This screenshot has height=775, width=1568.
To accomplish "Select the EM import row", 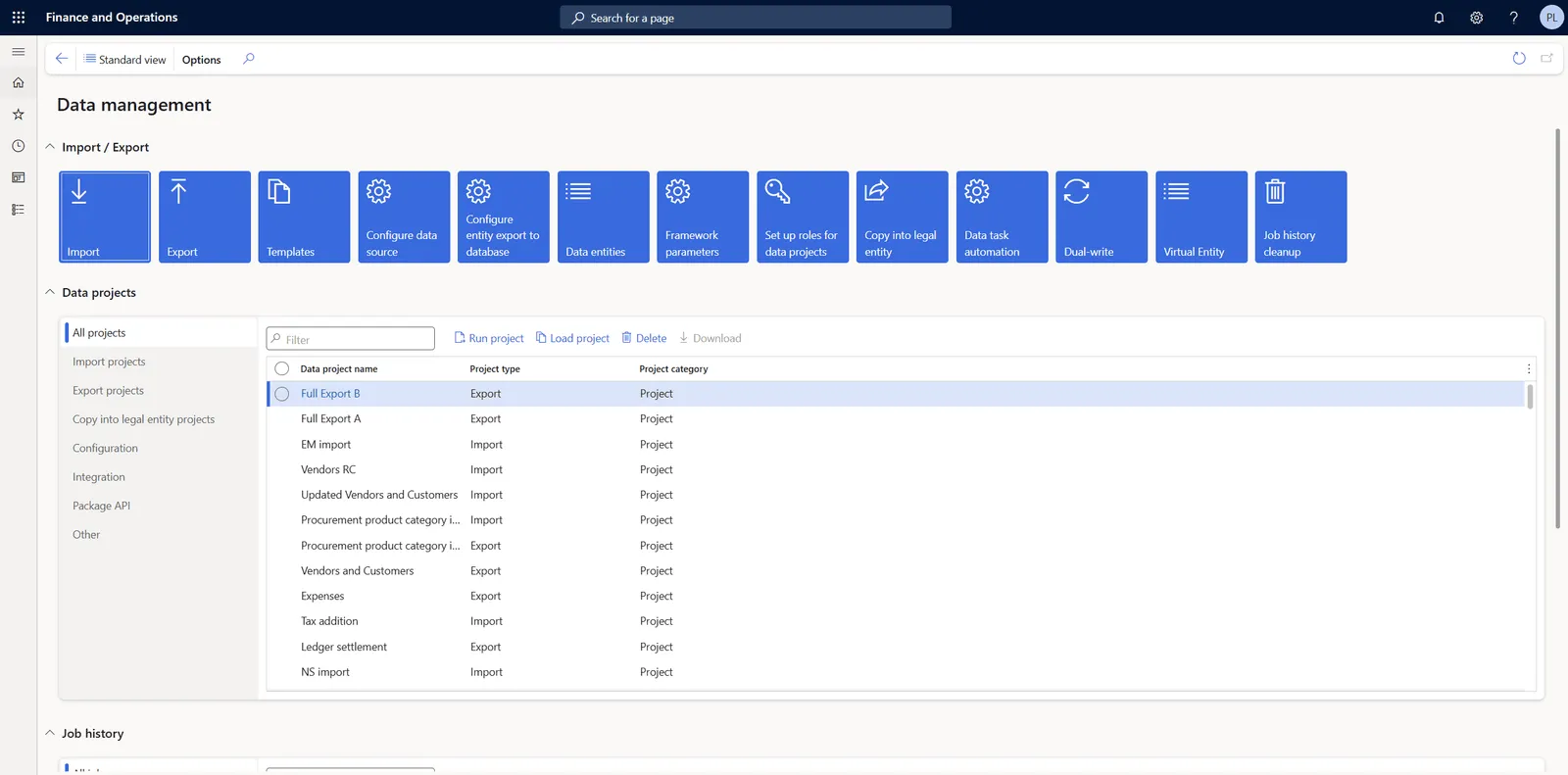I will (896, 445).
